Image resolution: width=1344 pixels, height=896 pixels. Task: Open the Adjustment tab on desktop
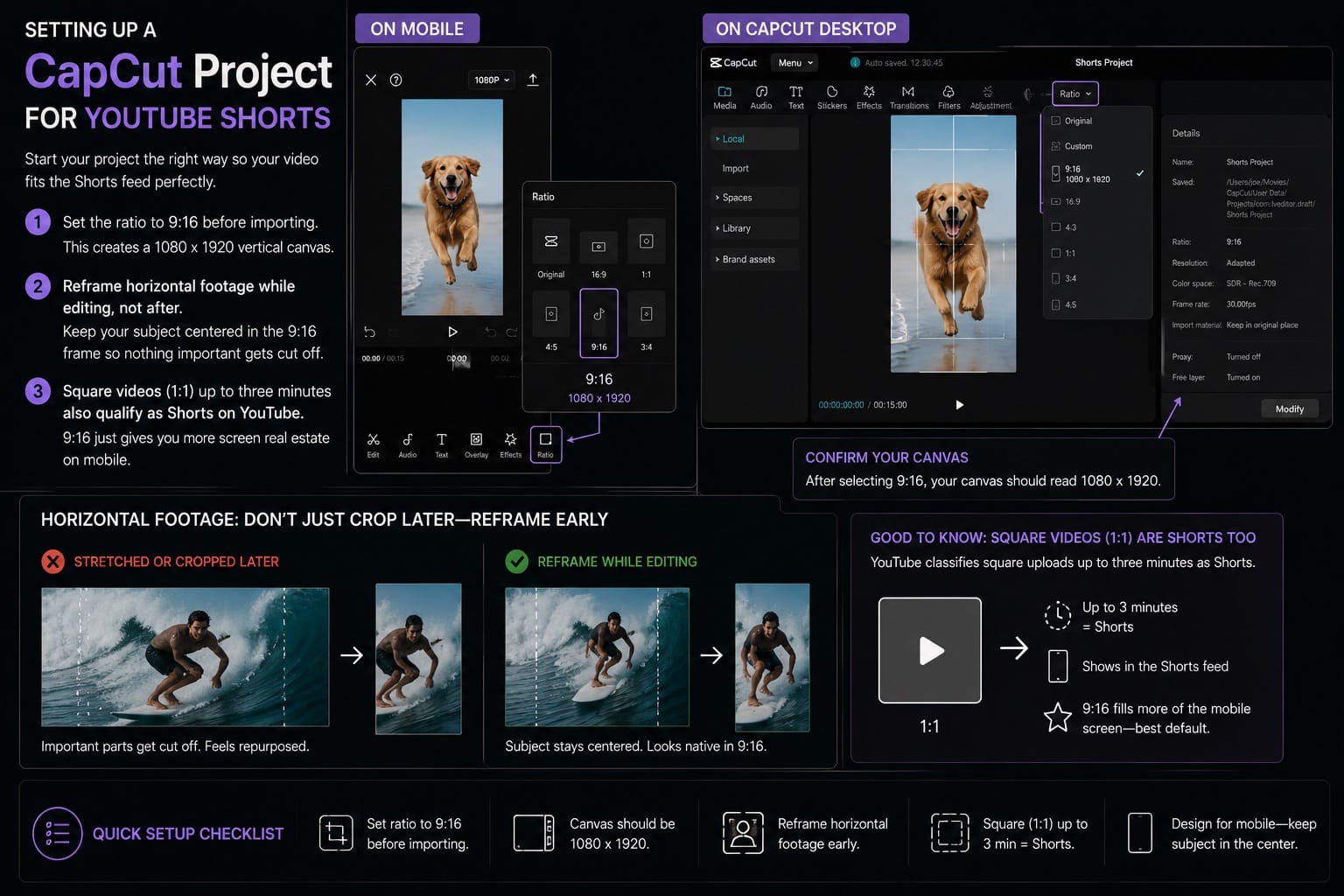coord(990,97)
